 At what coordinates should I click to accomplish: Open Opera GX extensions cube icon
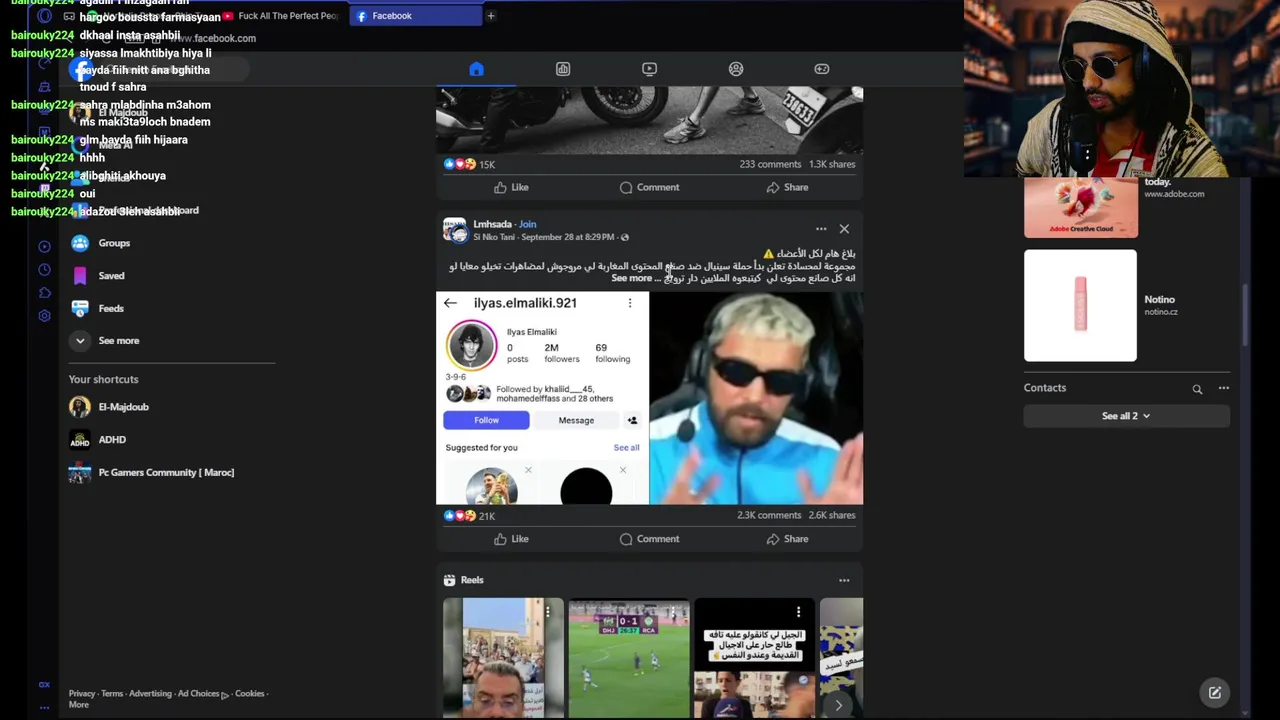[44, 293]
